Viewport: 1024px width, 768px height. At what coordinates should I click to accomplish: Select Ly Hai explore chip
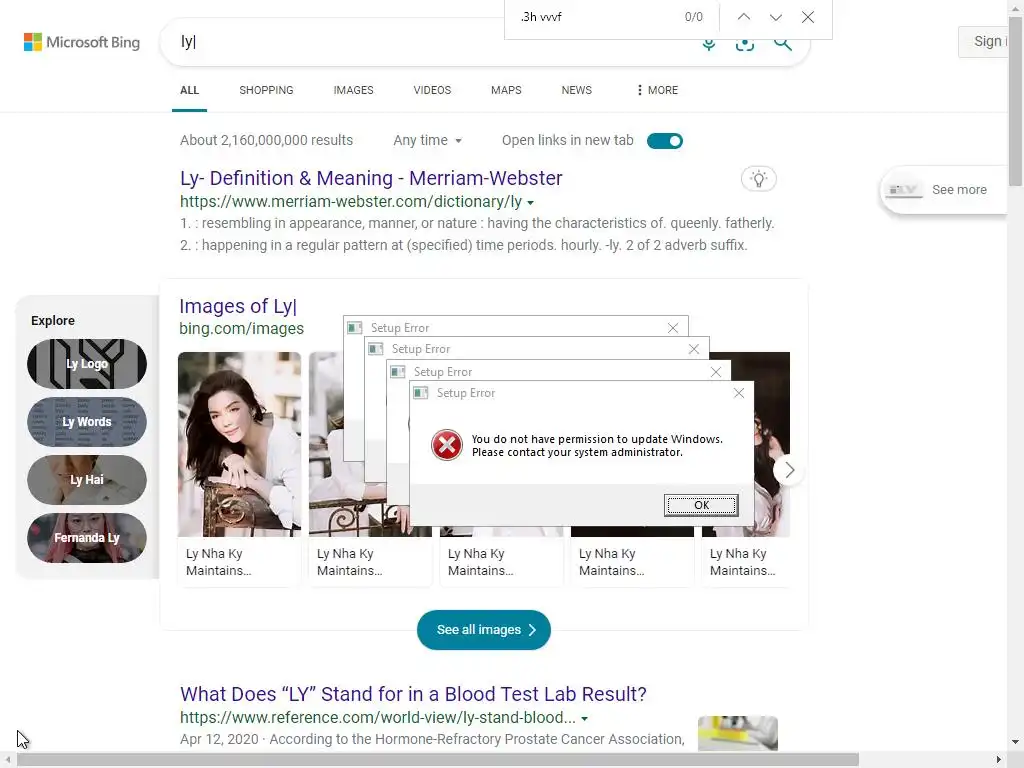point(87,479)
